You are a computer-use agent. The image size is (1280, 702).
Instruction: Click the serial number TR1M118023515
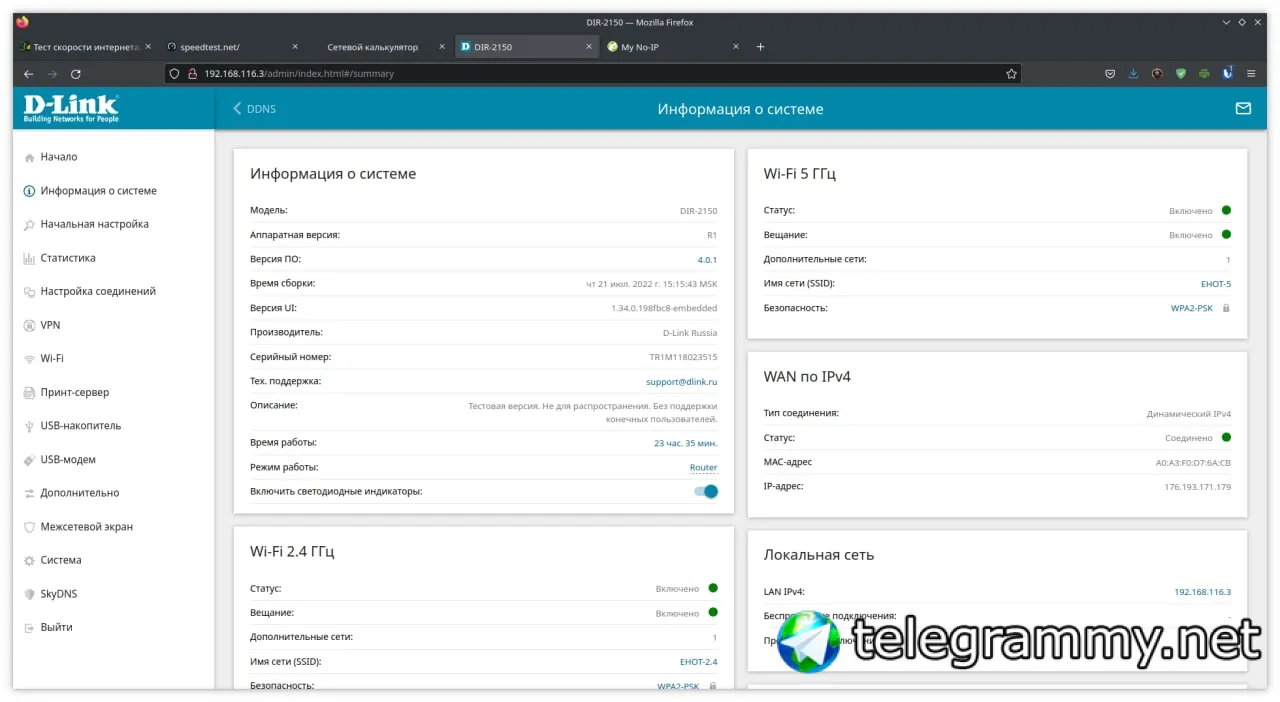pos(684,357)
